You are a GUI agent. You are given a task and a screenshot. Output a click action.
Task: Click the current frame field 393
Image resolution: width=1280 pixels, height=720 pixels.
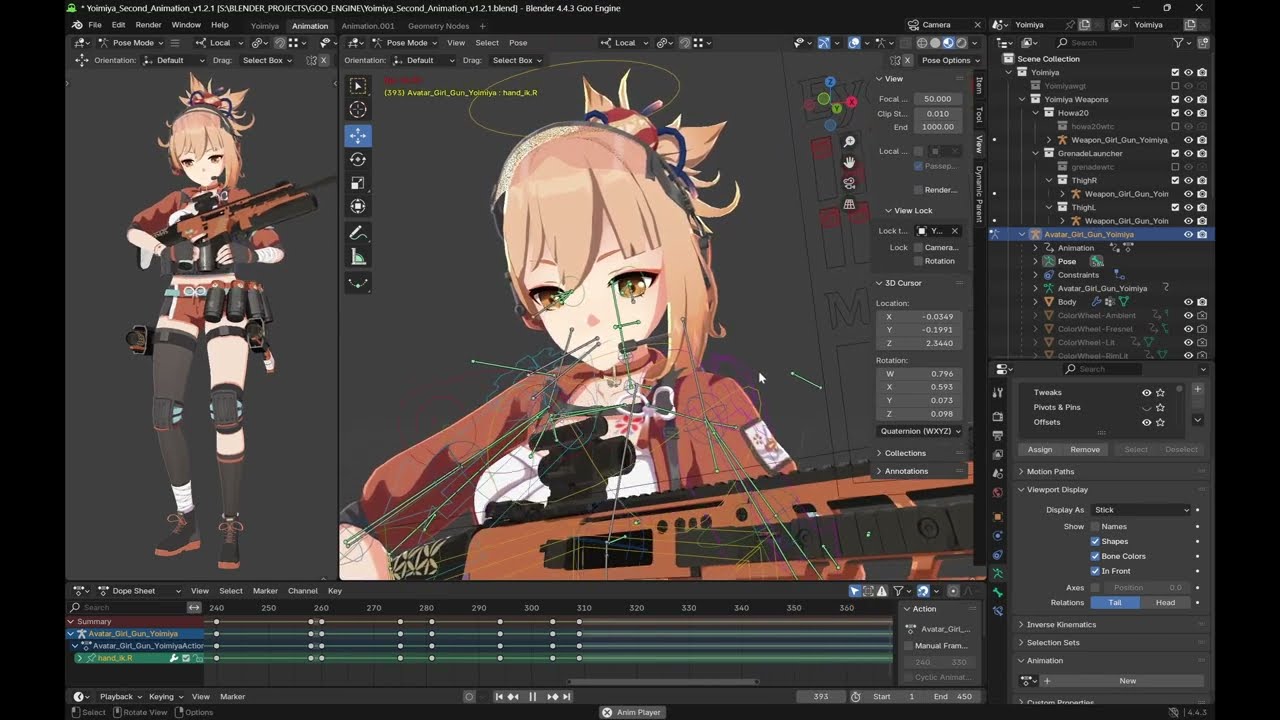click(x=821, y=697)
